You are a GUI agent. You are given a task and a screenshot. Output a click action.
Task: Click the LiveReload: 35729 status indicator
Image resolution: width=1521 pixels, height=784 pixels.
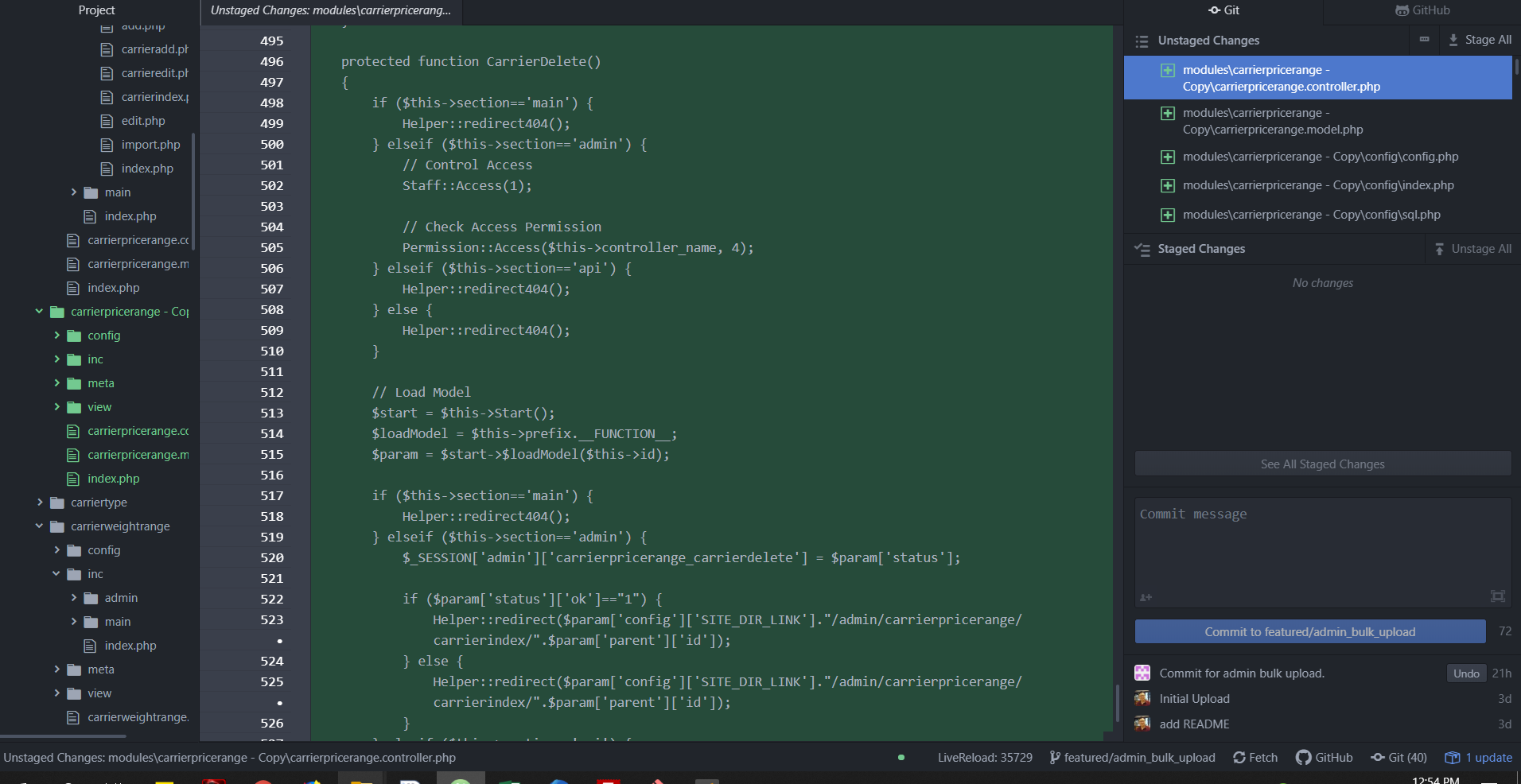(984, 758)
